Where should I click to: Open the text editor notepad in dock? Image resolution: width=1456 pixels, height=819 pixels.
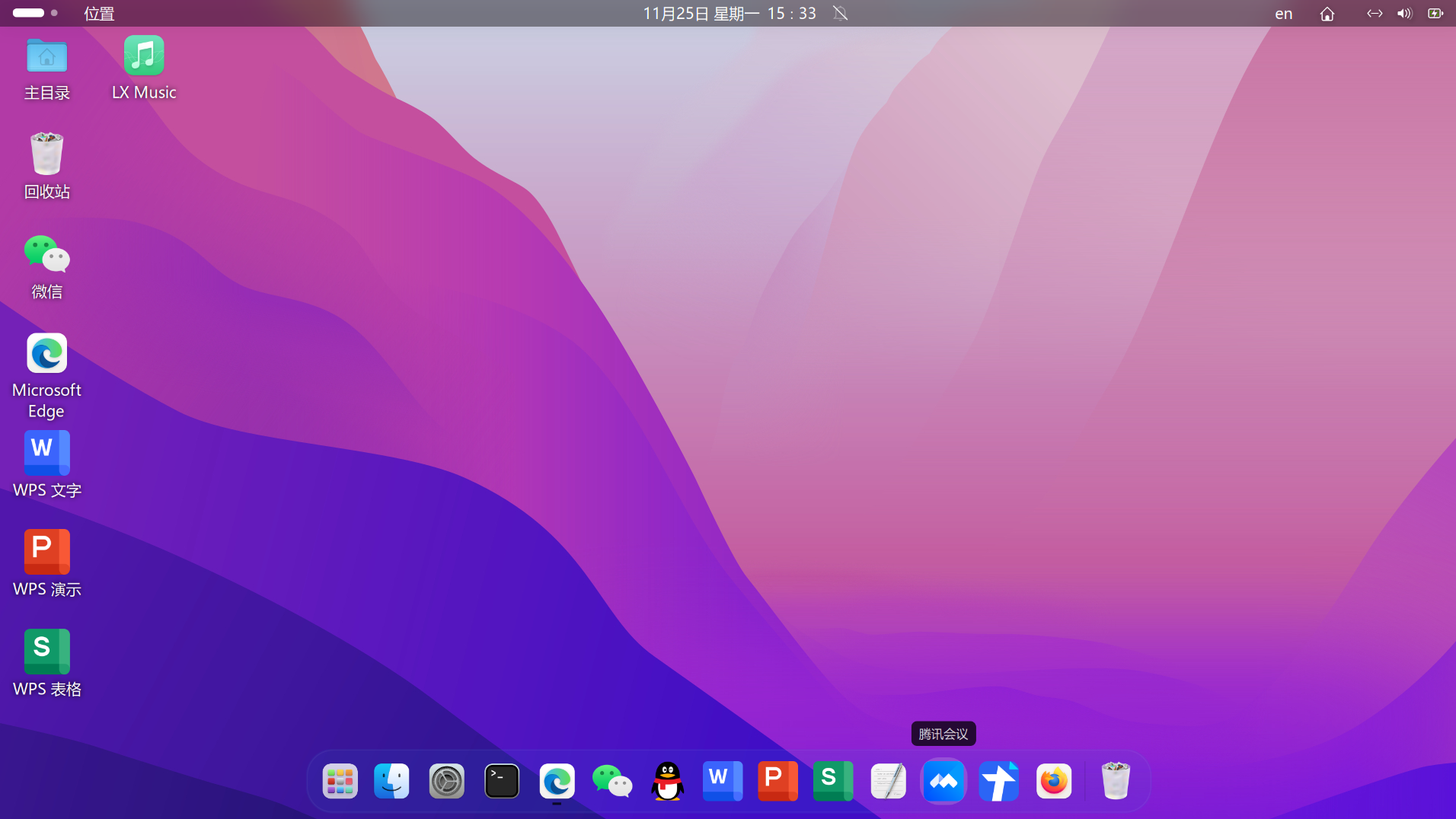pos(889,781)
